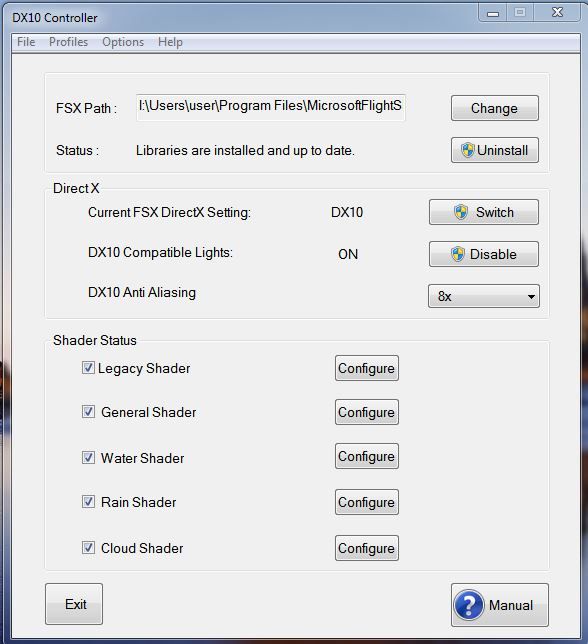Configure the Cloud Shader
Viewport: 588px width, 644px height.
point(367,548)
